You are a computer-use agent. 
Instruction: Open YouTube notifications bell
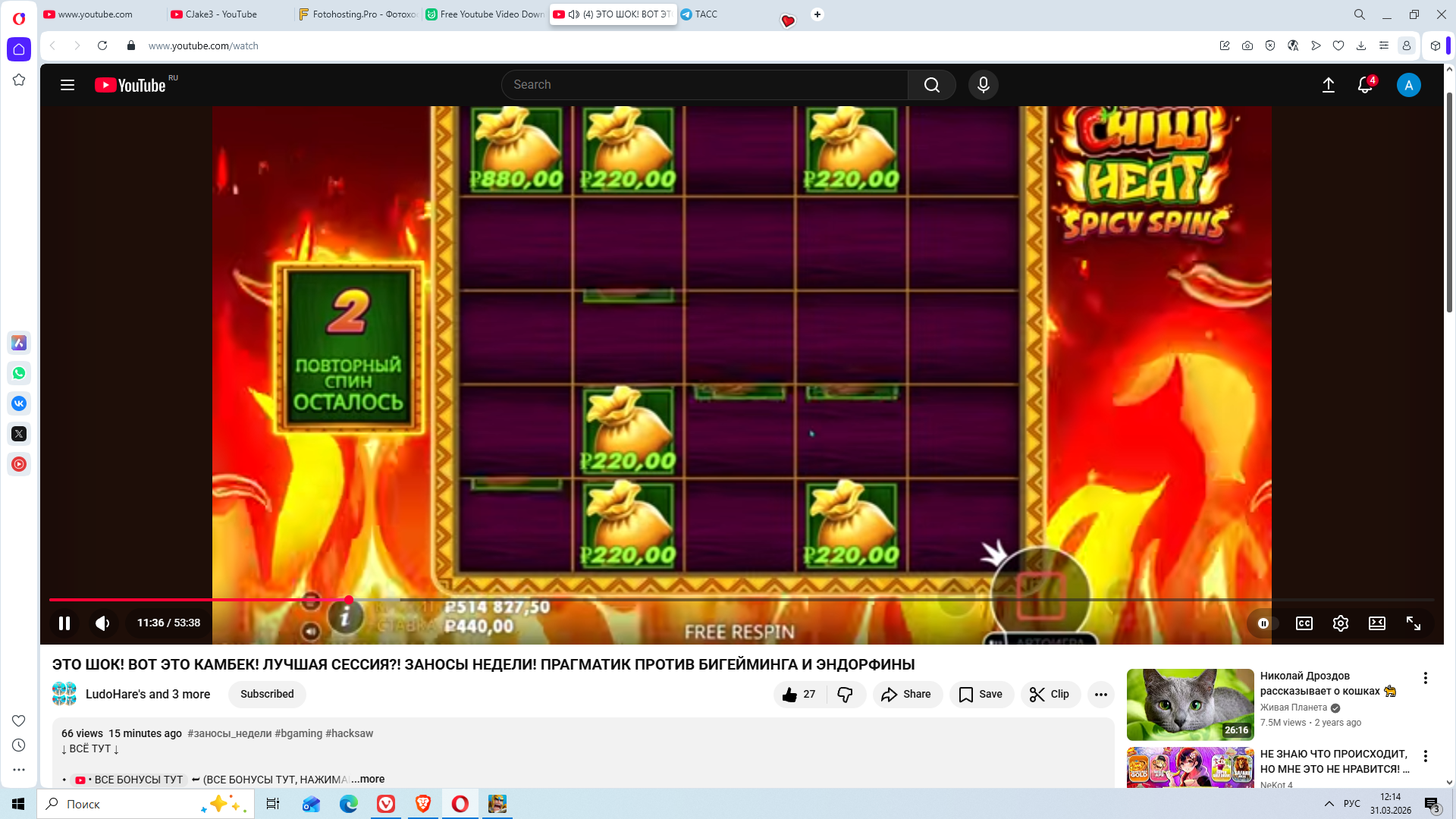click(1364, 85)
